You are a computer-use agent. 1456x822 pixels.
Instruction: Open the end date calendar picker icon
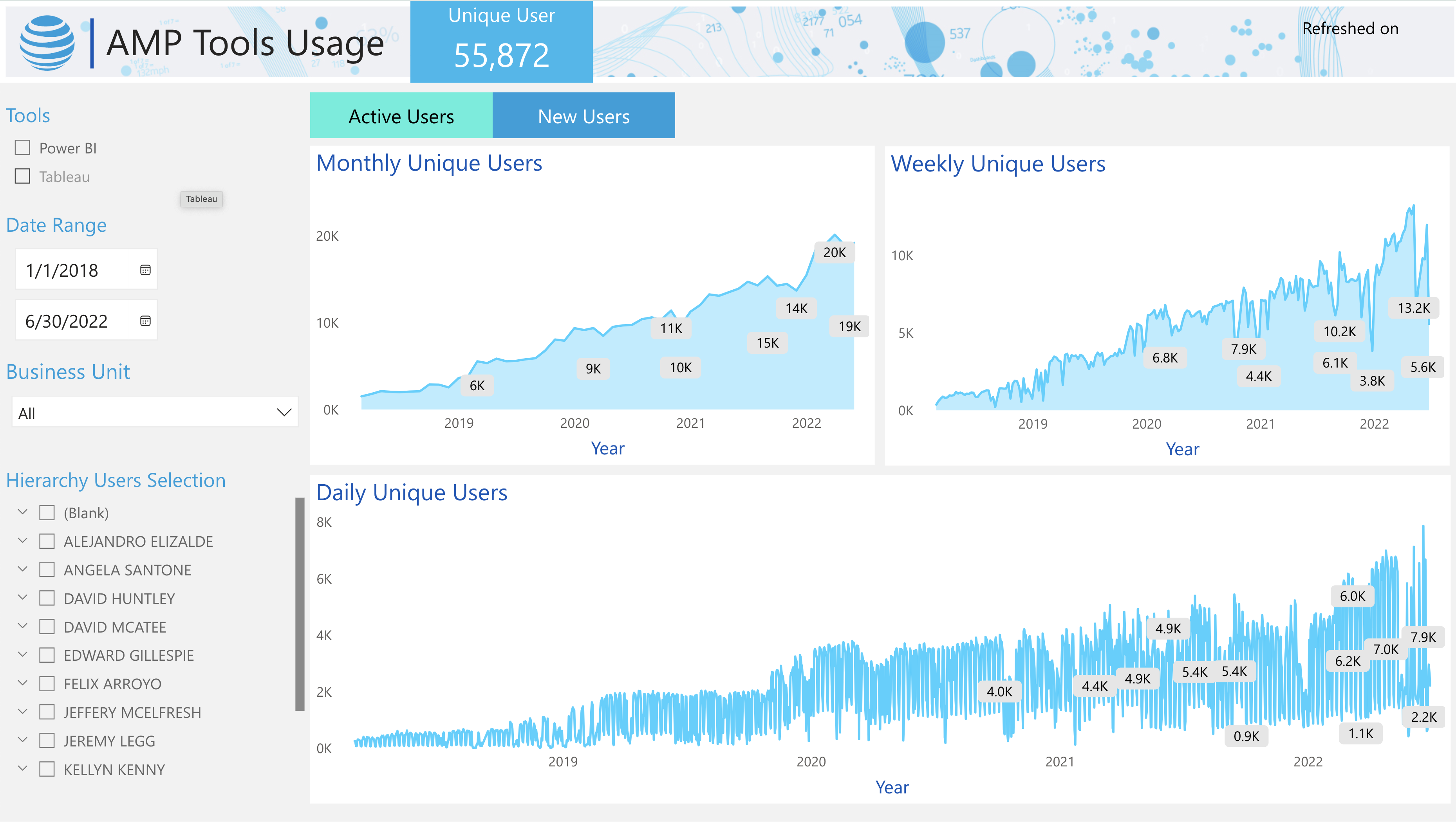pos(145,321)
